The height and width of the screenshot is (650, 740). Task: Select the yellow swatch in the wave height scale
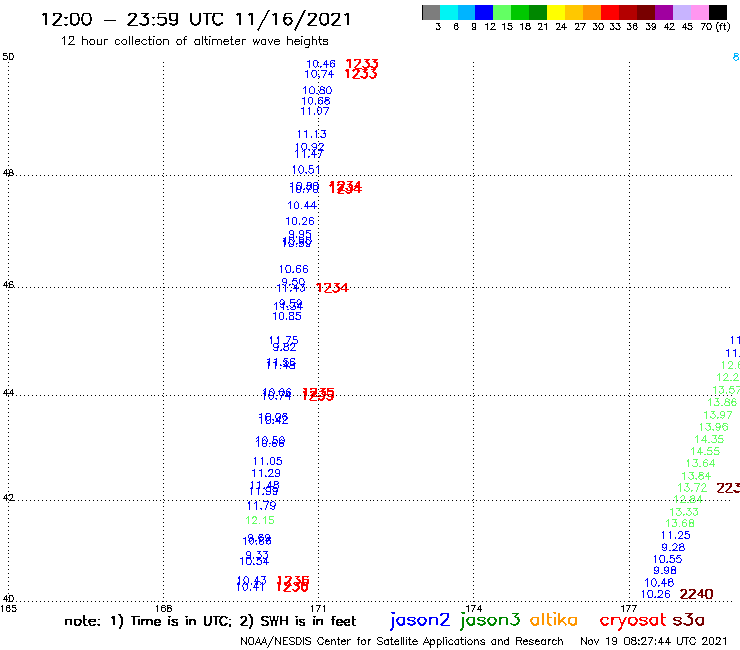[556, 12]
